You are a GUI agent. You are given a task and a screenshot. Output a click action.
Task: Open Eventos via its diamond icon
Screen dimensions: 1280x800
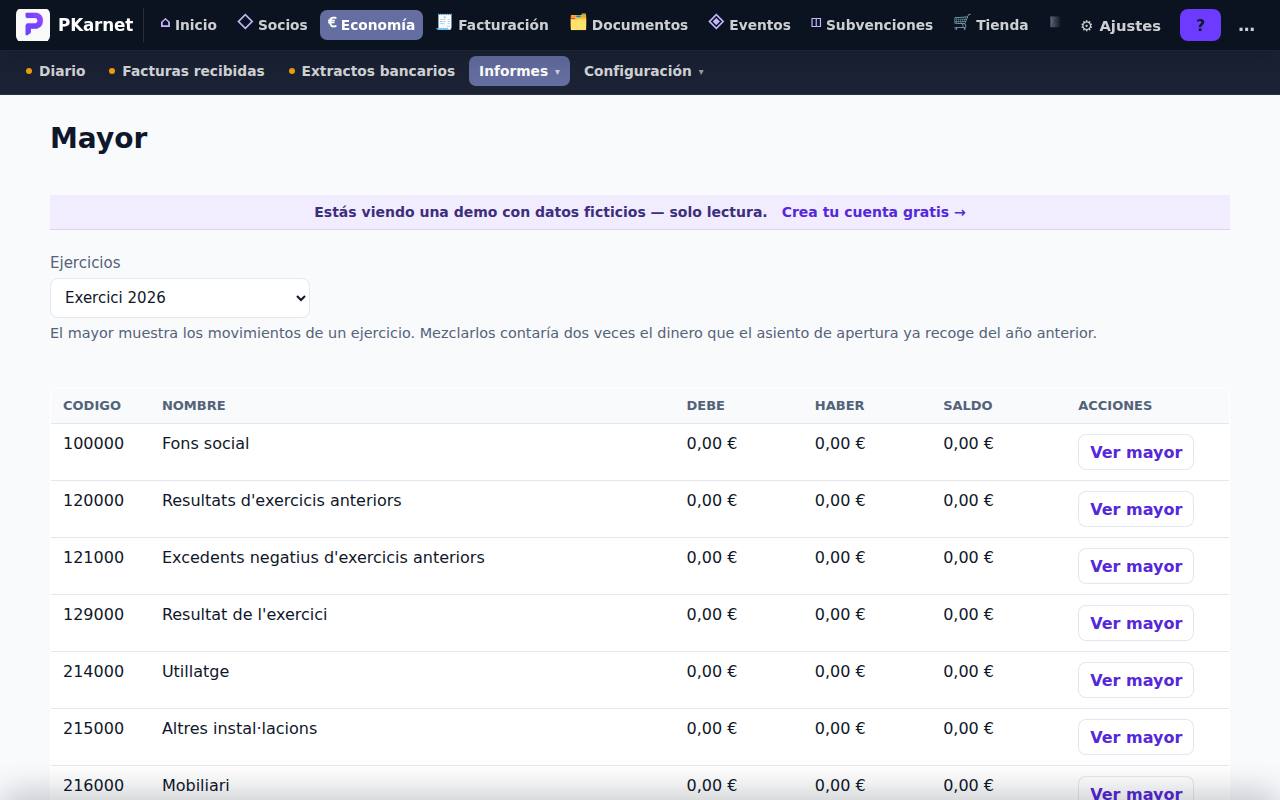[716, 22]
